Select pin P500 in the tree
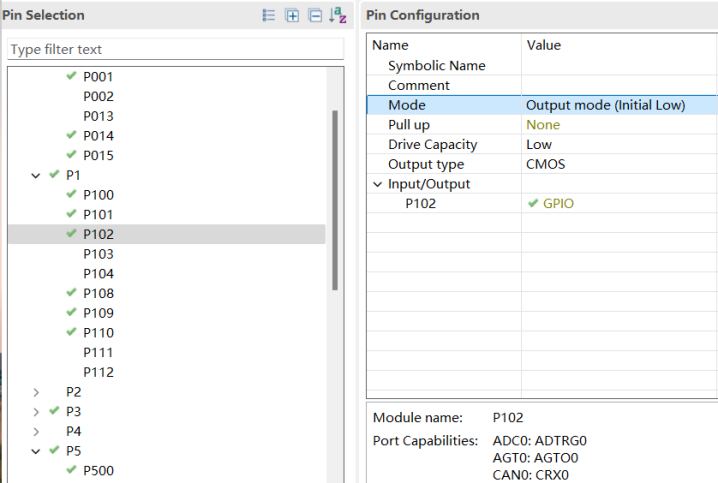This screenshot has width=718, height=483. coord(98,471)
